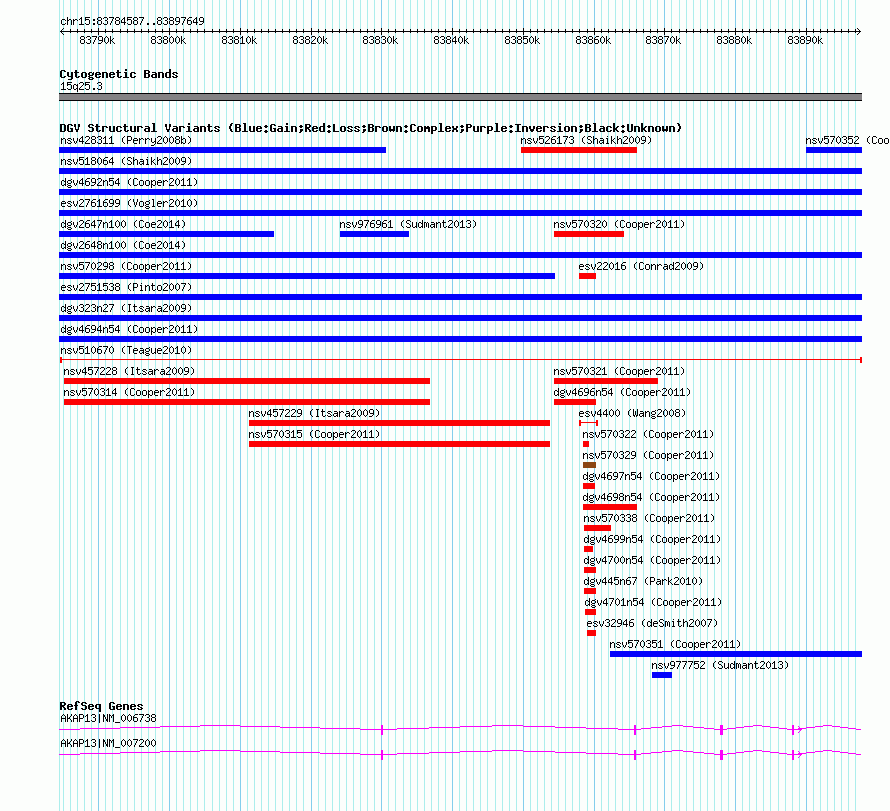The height and width of the screenshot is (811, 890).
Task: Select nsv570298 (Cooper2011) variant label
Action: pos(126,266)
